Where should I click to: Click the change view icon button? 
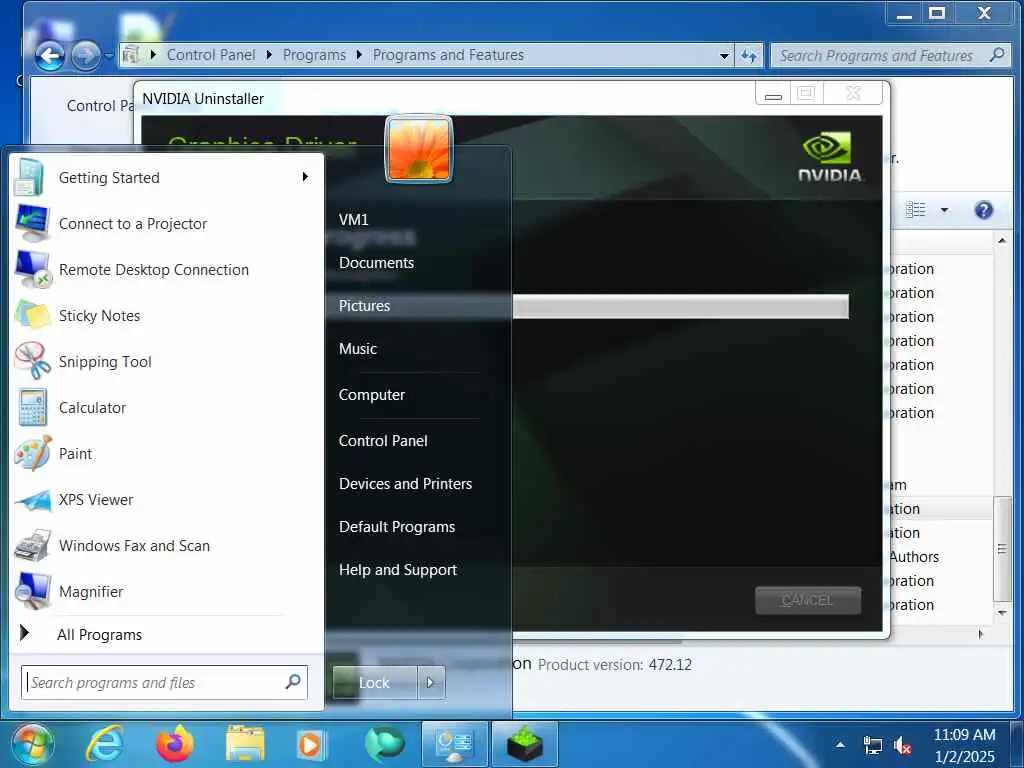[x=916, y=210]
